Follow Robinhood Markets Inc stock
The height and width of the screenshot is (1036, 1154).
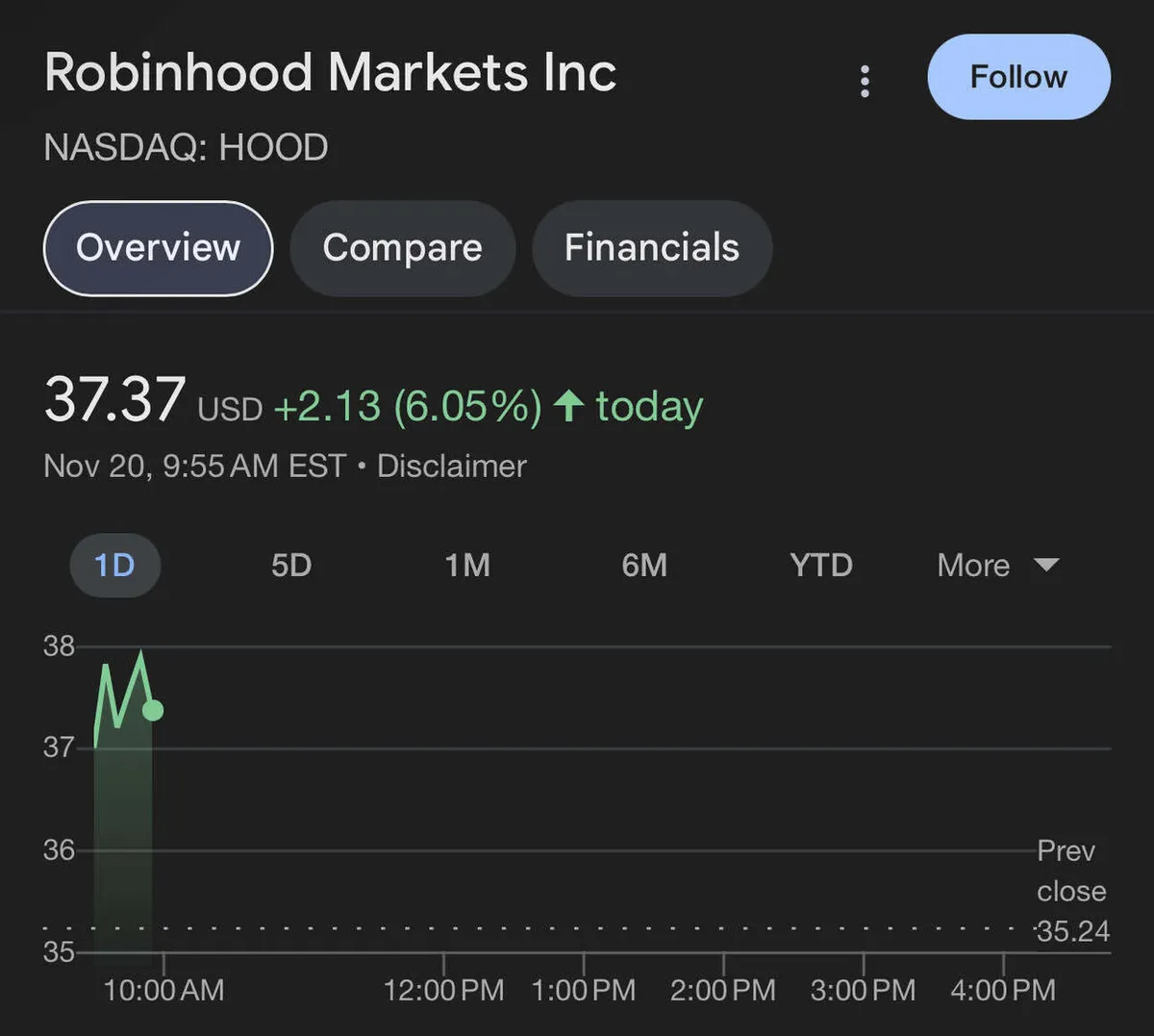[1018, 77]
